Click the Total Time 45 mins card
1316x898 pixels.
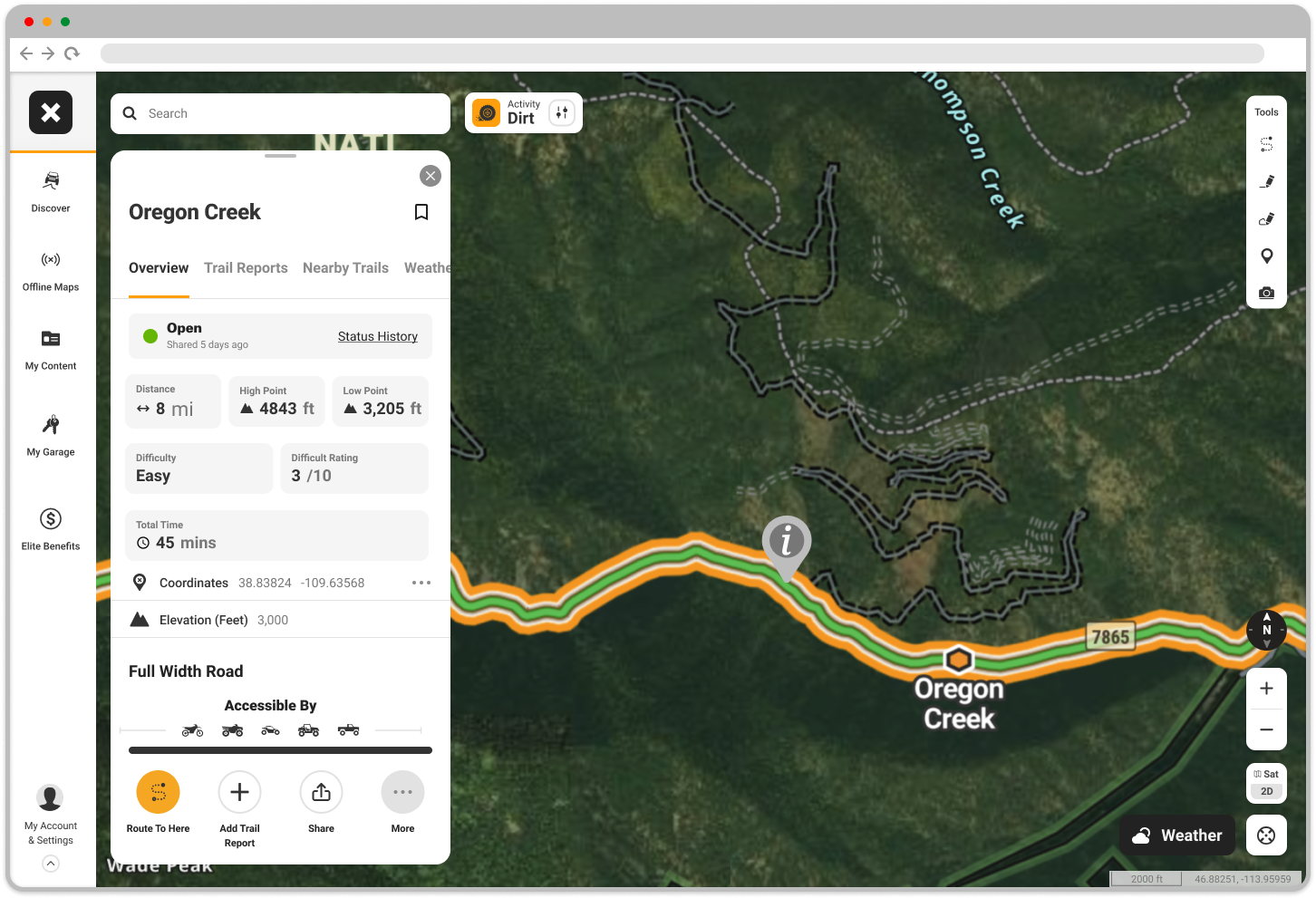(276, 536)
